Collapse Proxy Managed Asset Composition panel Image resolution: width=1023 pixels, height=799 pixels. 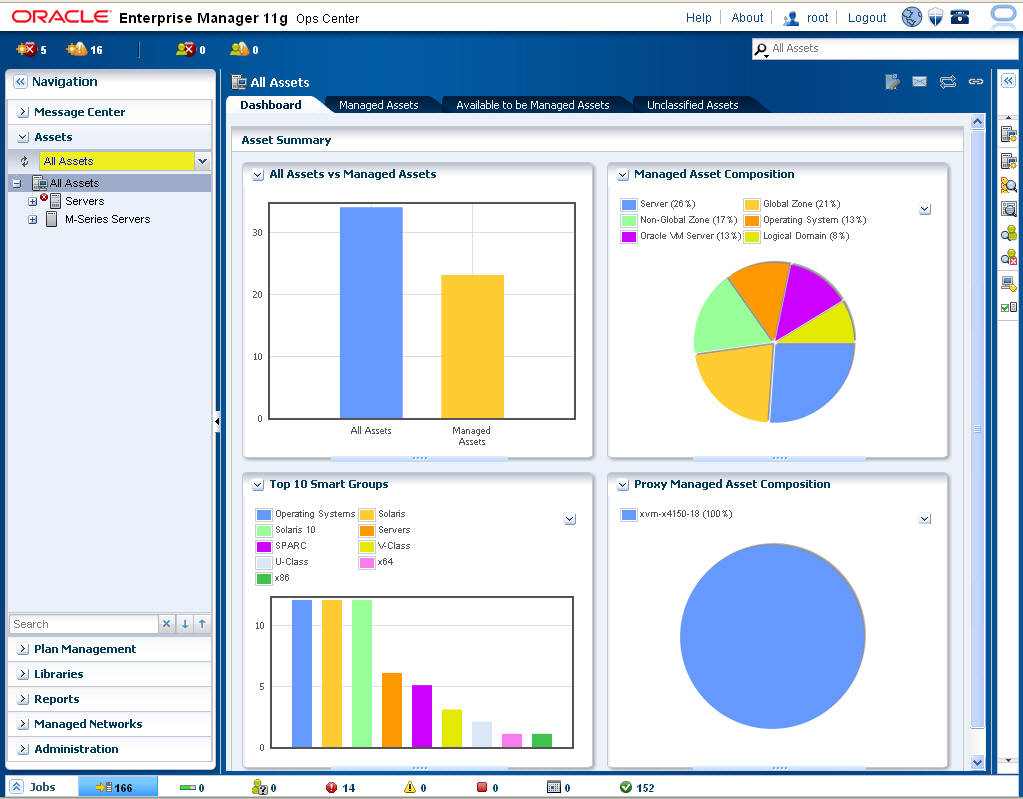pos(622,485)
